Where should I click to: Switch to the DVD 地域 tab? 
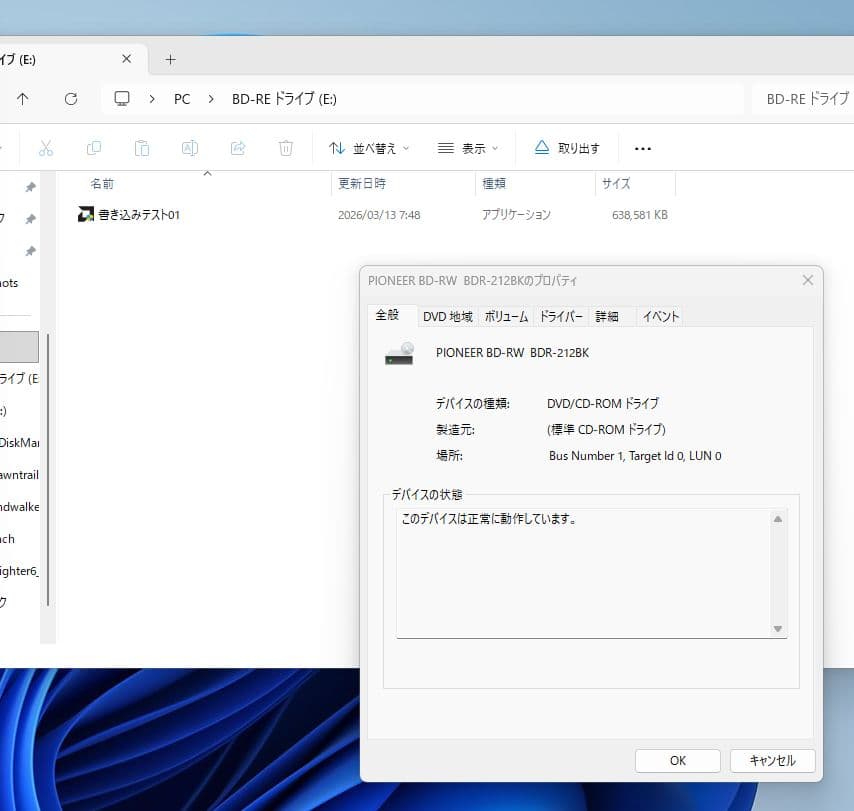pyautogui.click(x=448, y=316)
